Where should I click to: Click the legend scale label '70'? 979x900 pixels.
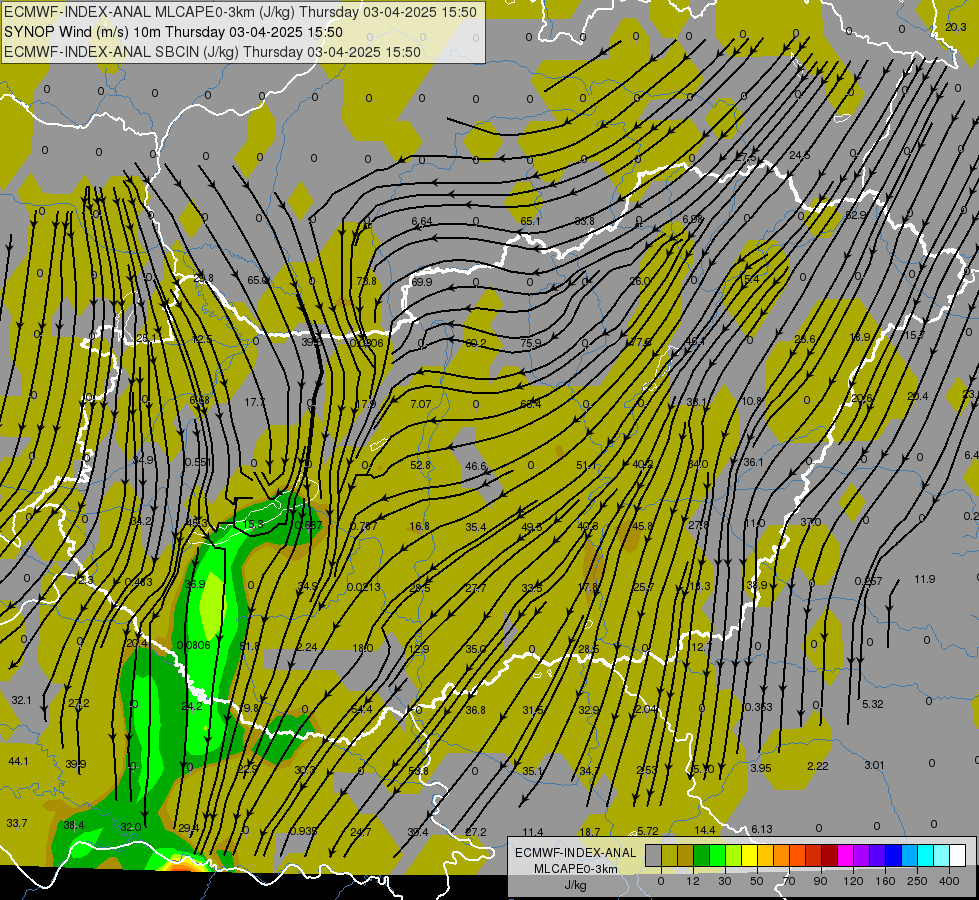tap(789, 881)
